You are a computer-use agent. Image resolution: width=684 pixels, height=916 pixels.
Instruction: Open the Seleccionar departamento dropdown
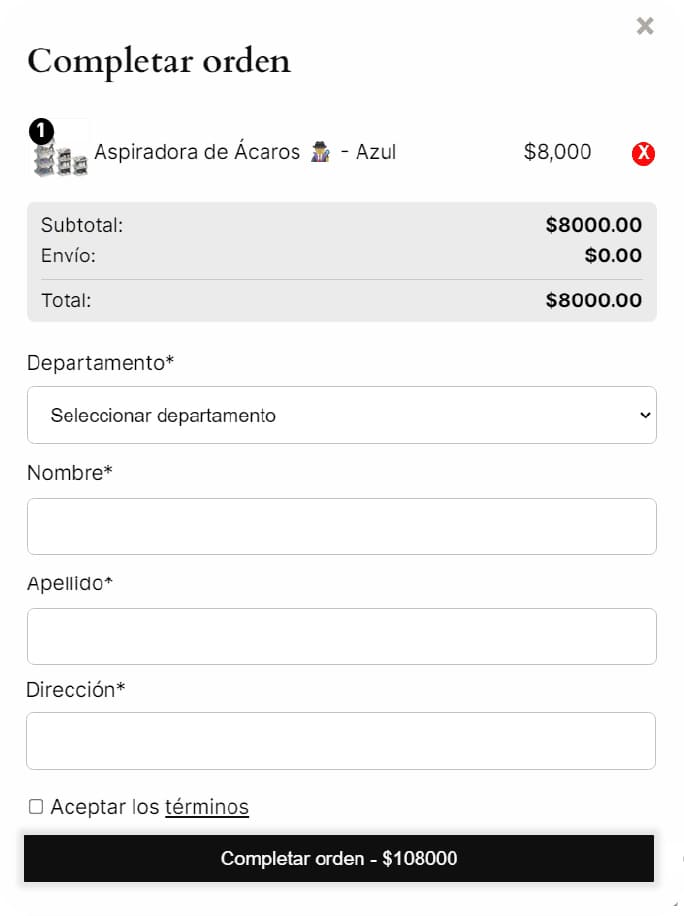pyautogui.click(x=341, y=415)
